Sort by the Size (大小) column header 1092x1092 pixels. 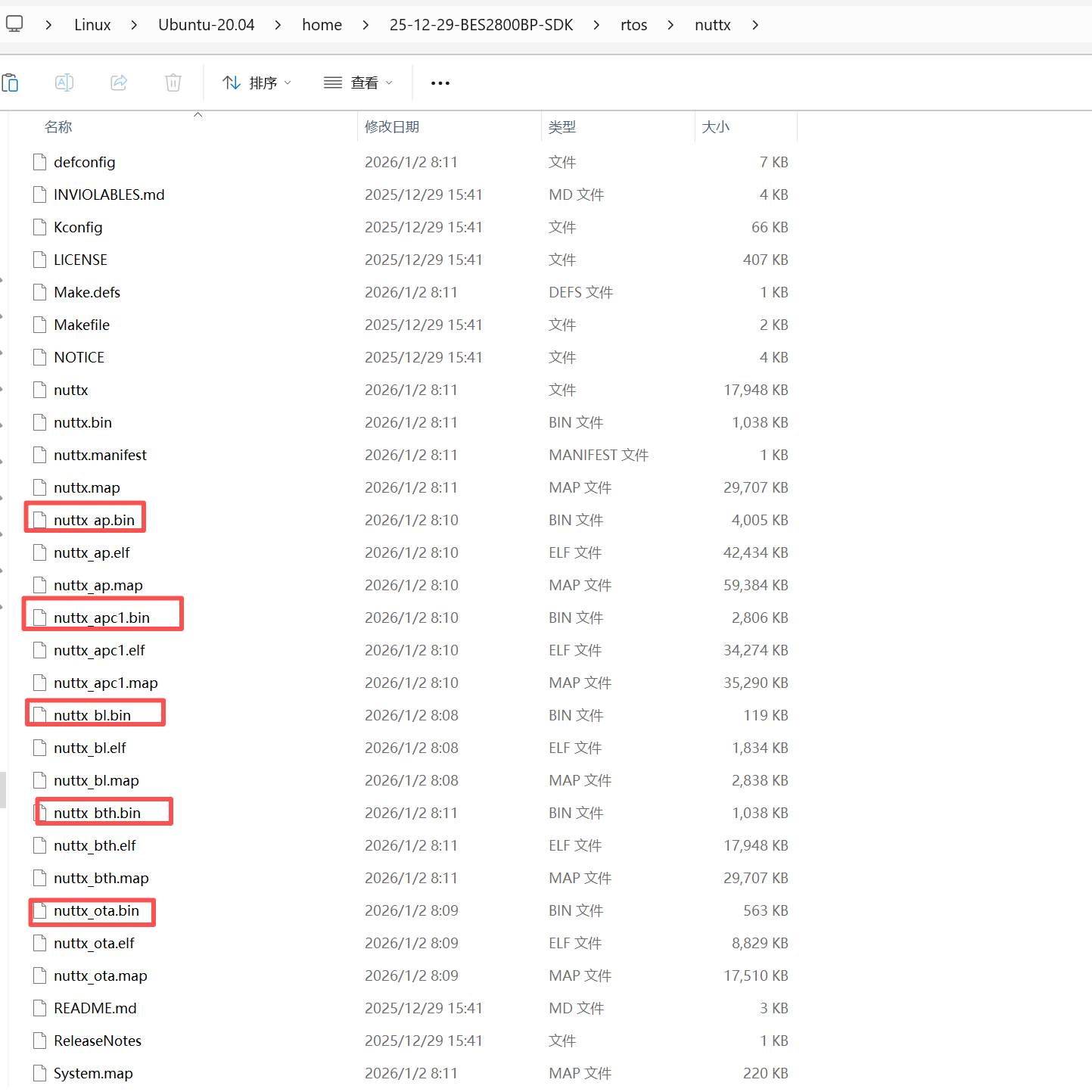click(716, 126)
